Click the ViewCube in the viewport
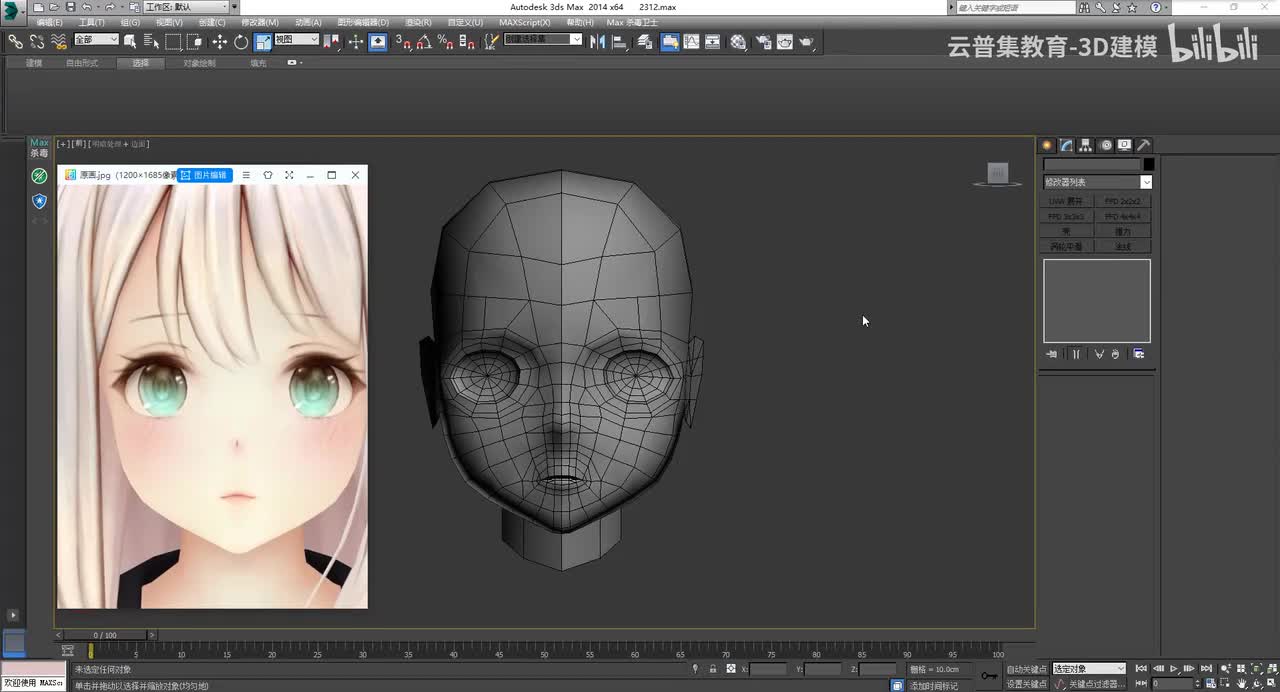This screenshot has height=692, width=1280. tap(997, 174)
